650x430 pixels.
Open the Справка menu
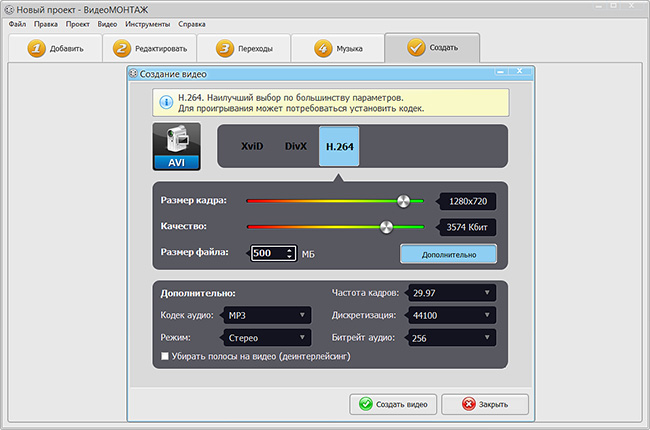pyautogui.click(x=192, y=24)
